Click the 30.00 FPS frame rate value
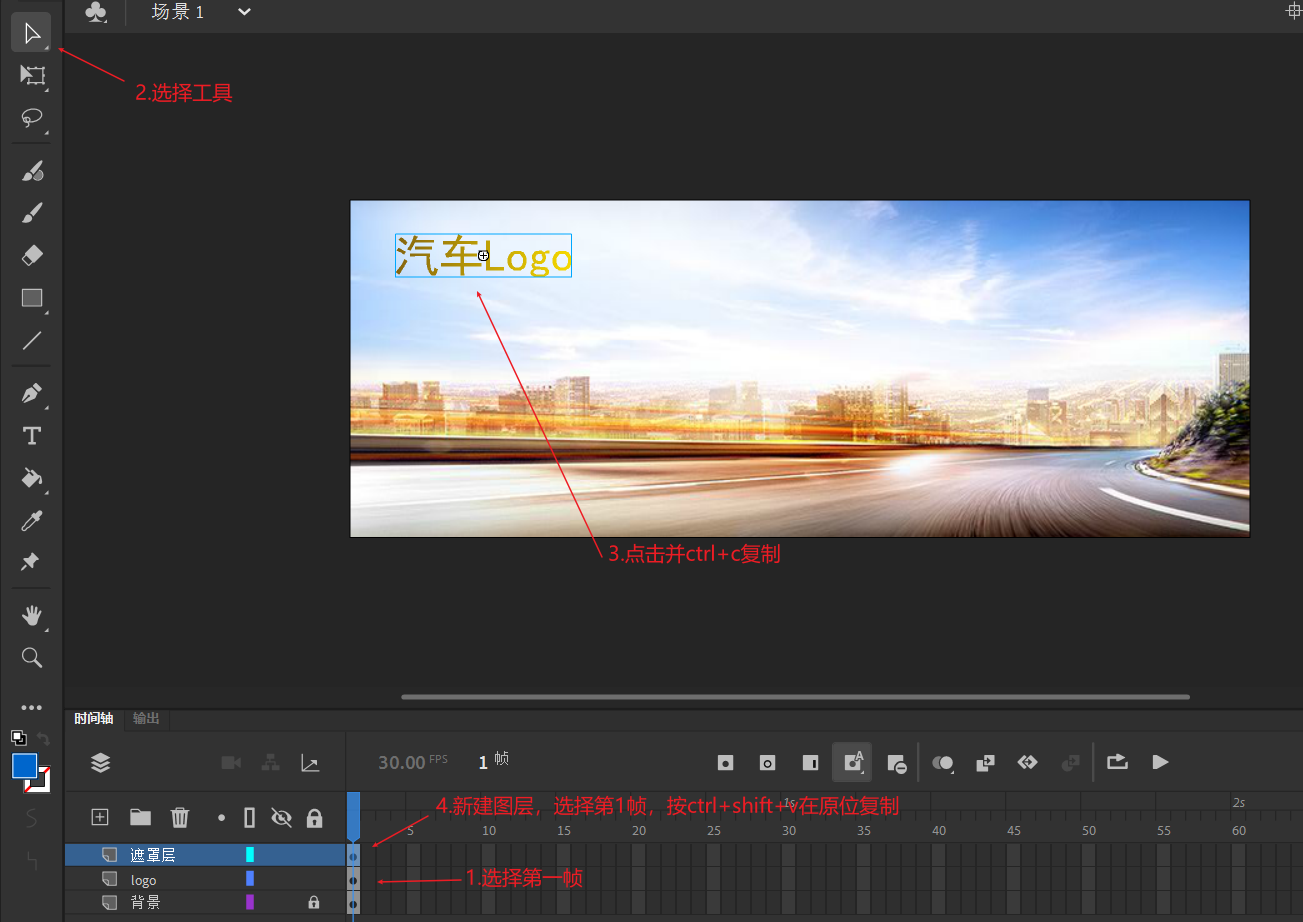1303x922 pixels. tap(401, 762)
